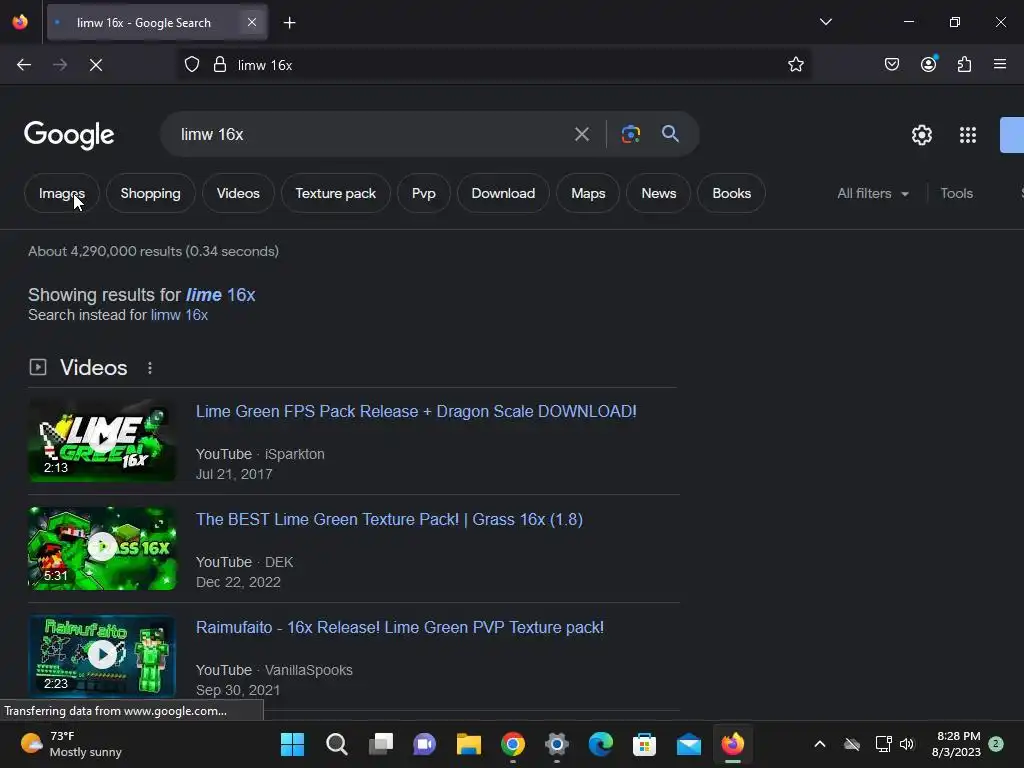This screenshot has width=1024, height=768.
Task: Select the Maps filter chip
Action: click(588, 193)
